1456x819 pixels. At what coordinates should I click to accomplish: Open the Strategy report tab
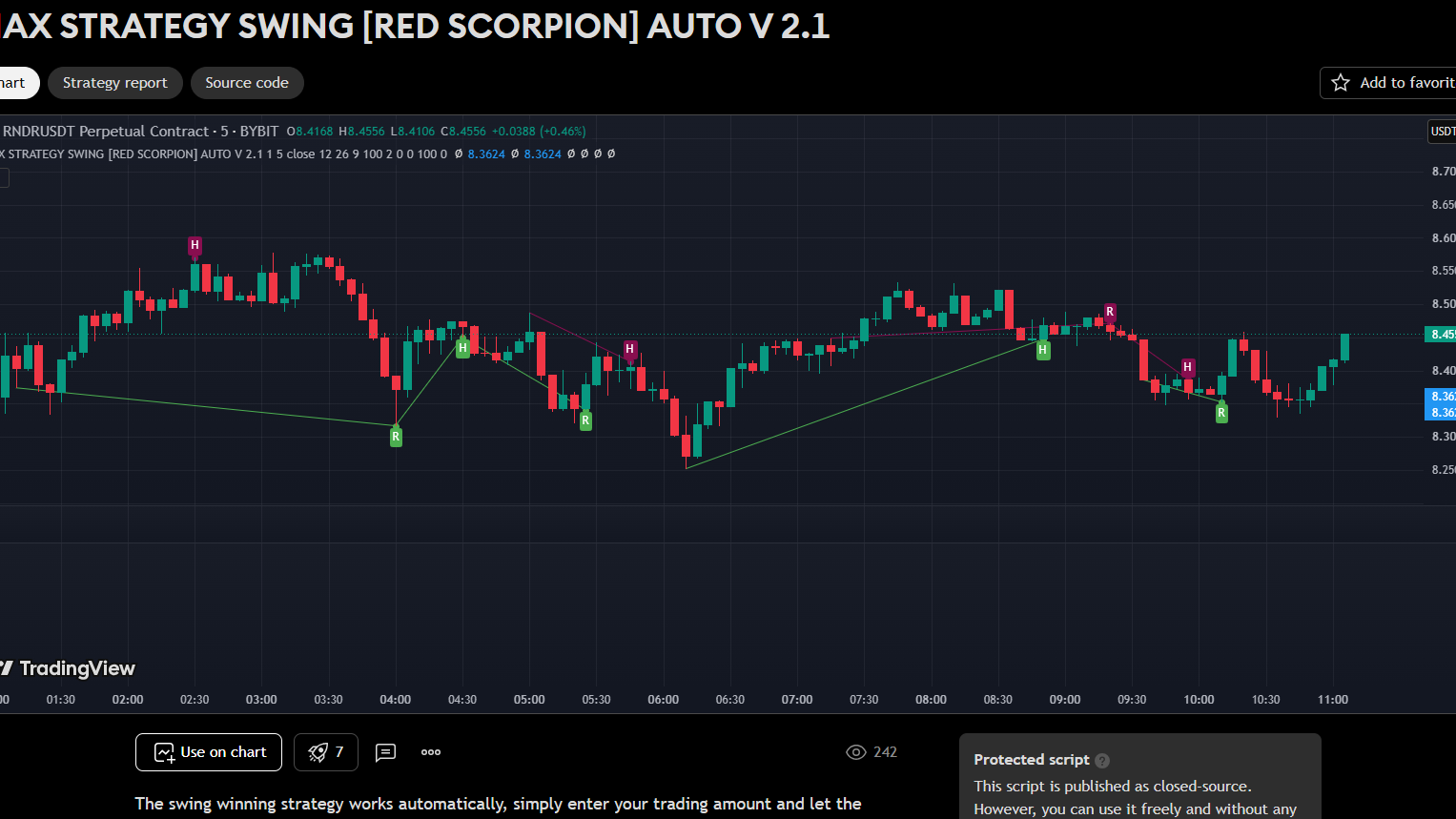pos(114,83)
